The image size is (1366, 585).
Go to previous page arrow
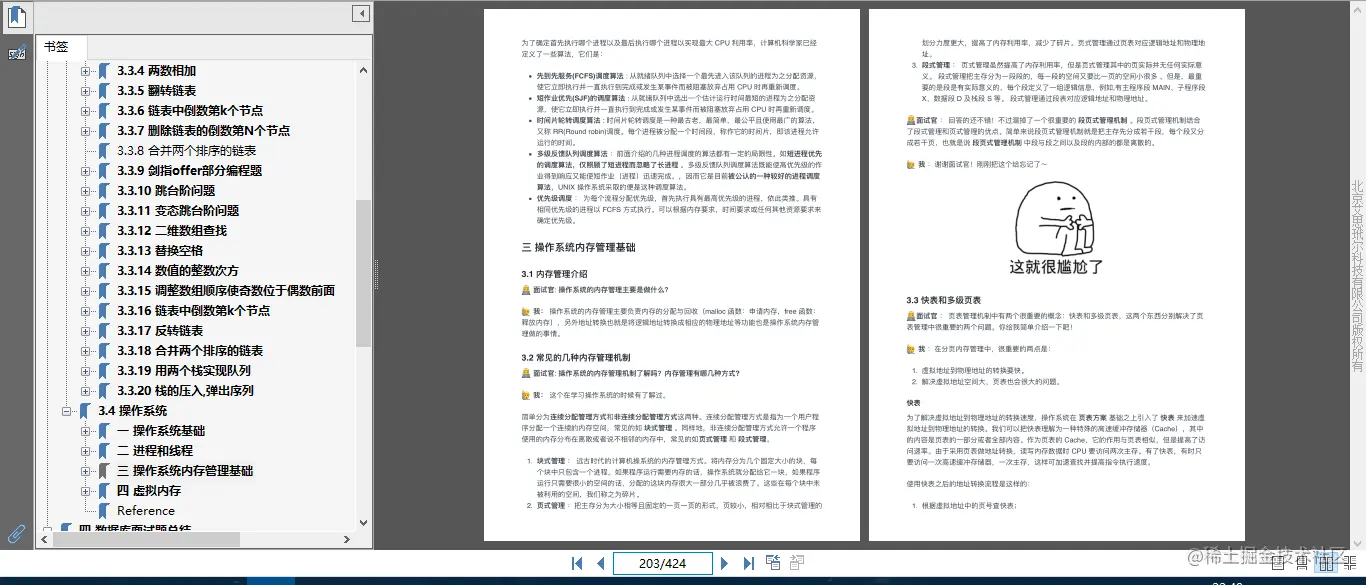pos(600,564)
